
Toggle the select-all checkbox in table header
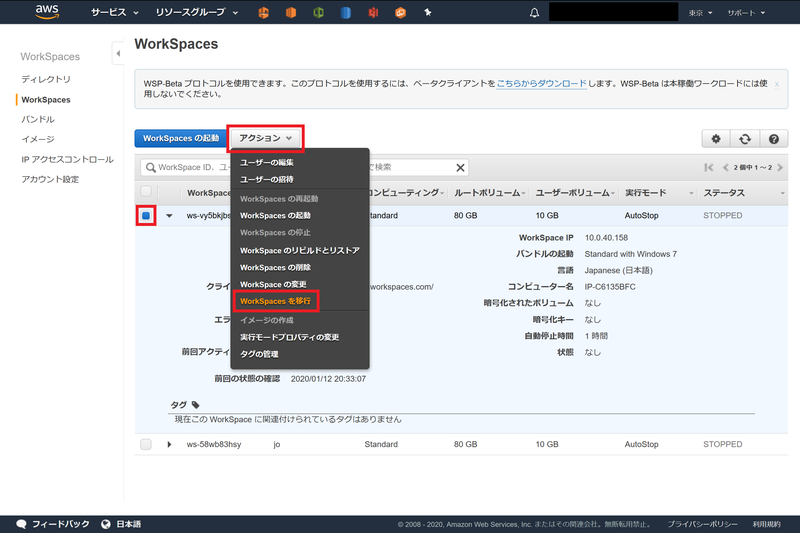pos(146,191)
